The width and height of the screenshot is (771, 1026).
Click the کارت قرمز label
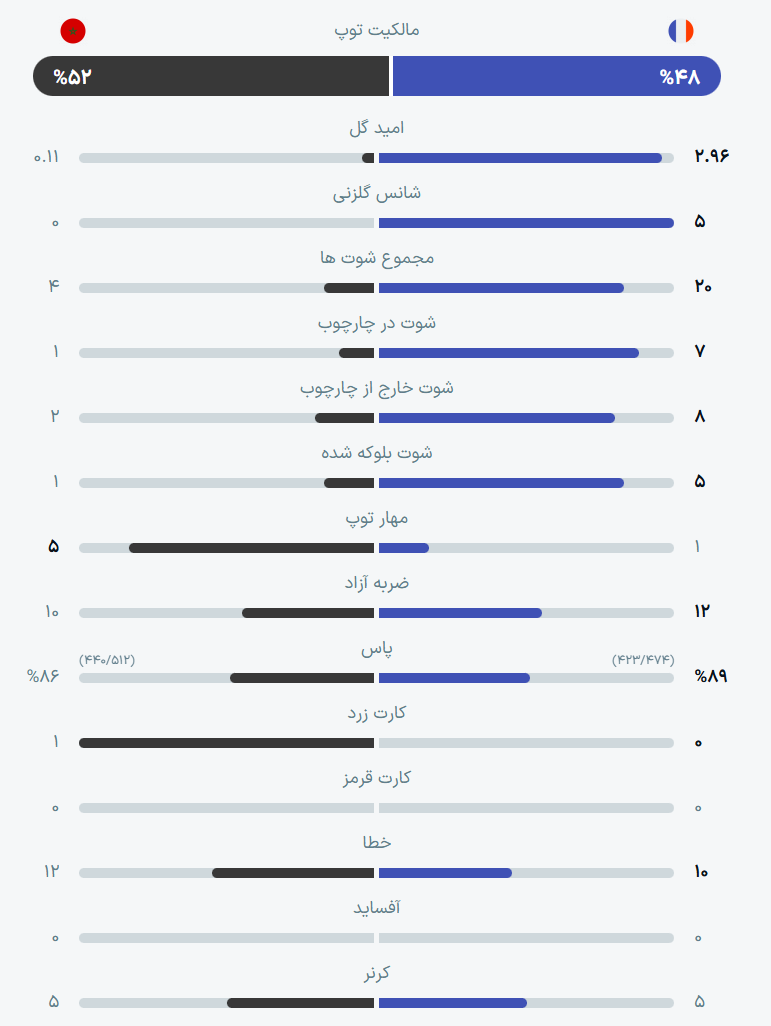(x=377, y=777)
